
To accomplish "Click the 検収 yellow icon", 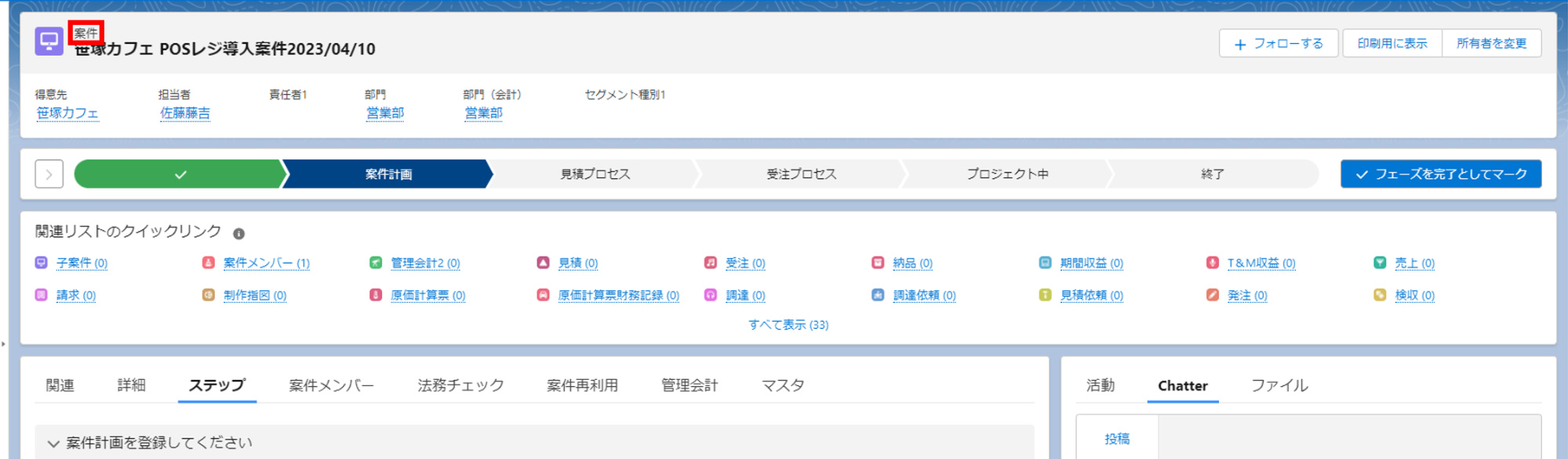I will click(x=1380, y=295).
